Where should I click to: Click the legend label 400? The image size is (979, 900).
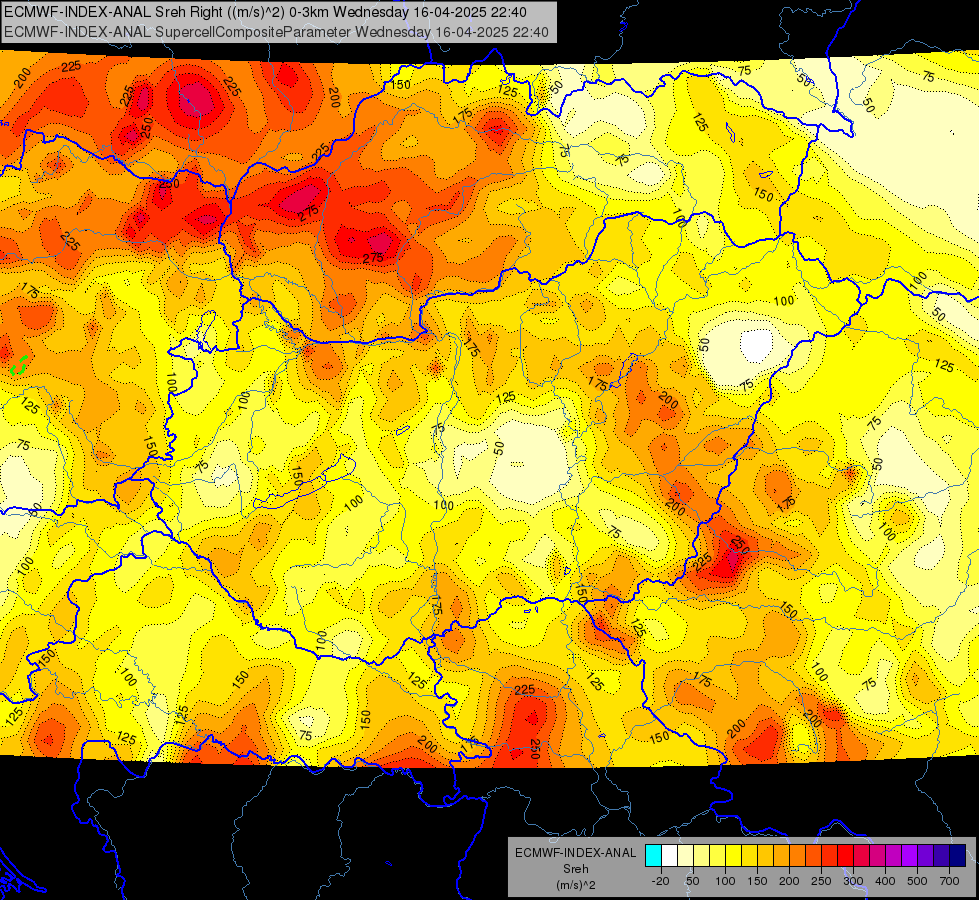(x=885, y=881)
